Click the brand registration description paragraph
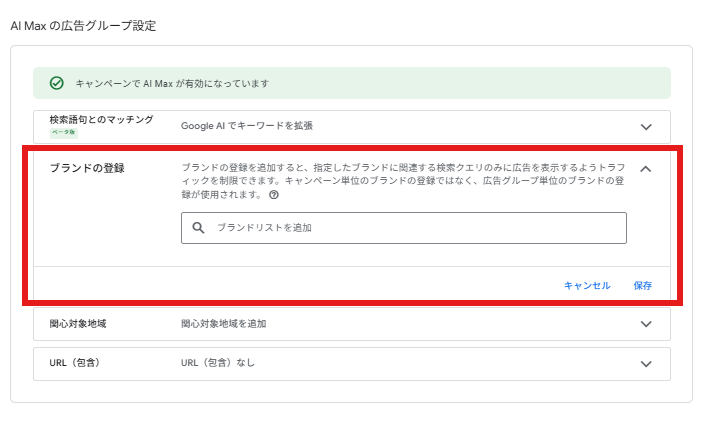 pos(403,181)
